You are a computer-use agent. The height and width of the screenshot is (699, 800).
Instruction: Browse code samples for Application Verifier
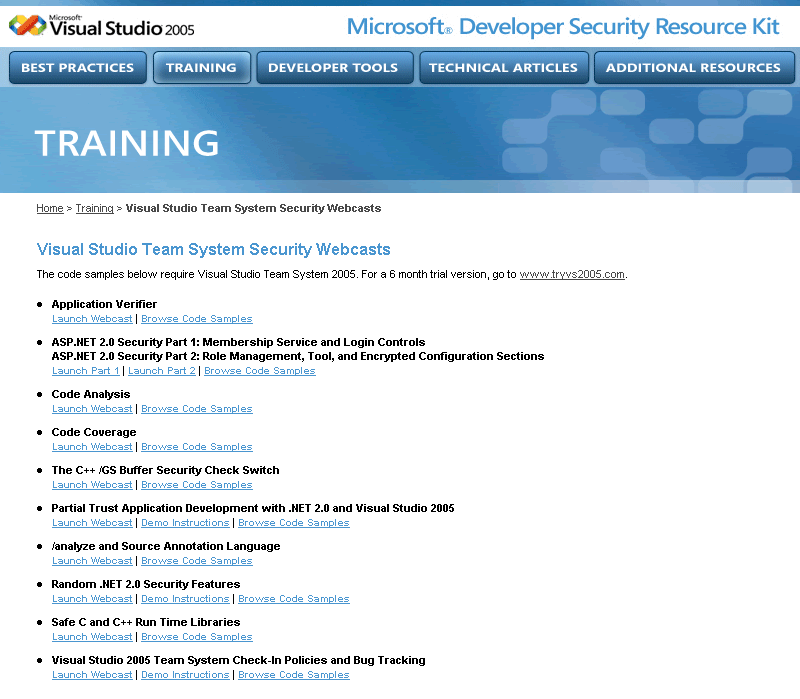pyautogui.click(x=197, y=319)
